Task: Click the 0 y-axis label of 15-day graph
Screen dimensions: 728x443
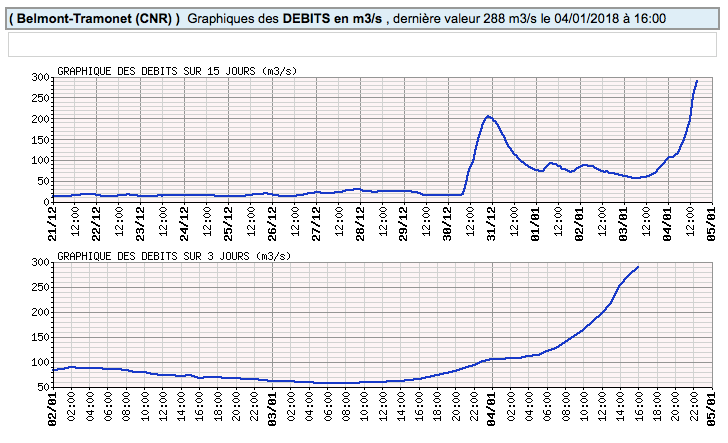Action: 46,201
